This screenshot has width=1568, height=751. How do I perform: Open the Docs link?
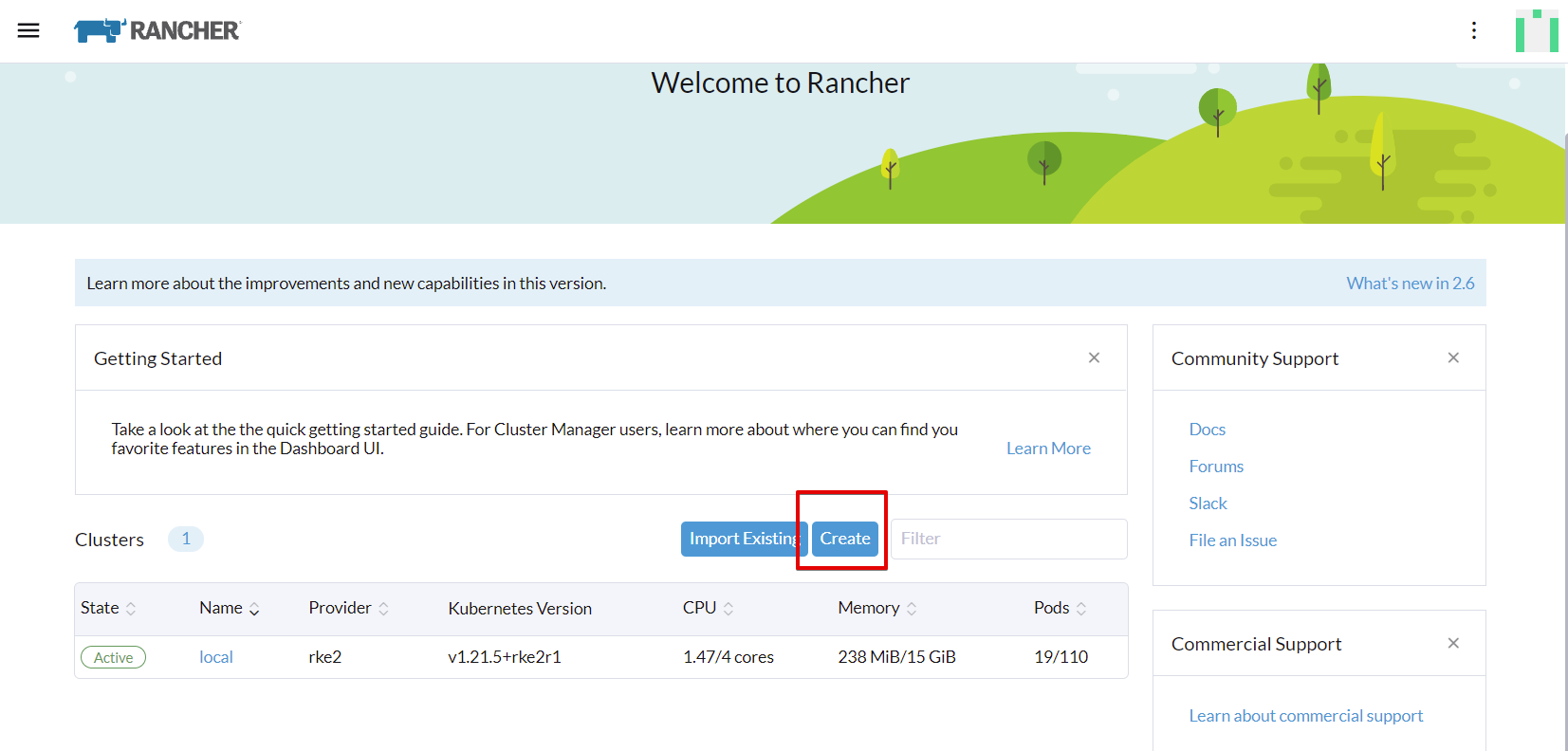[x=1208, y=430]
